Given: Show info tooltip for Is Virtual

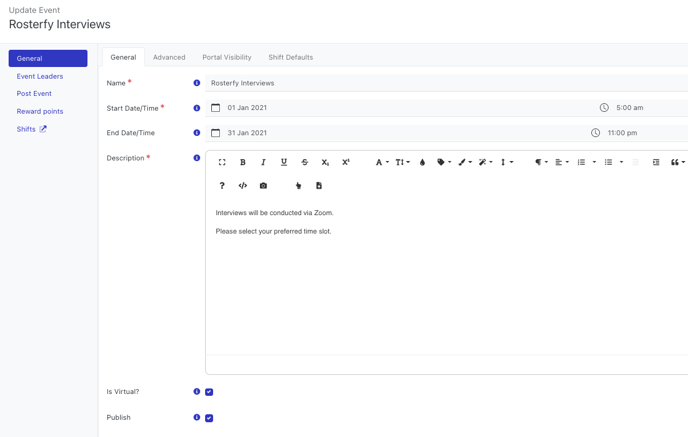Looking at the screenshot, I should (197, 391).
